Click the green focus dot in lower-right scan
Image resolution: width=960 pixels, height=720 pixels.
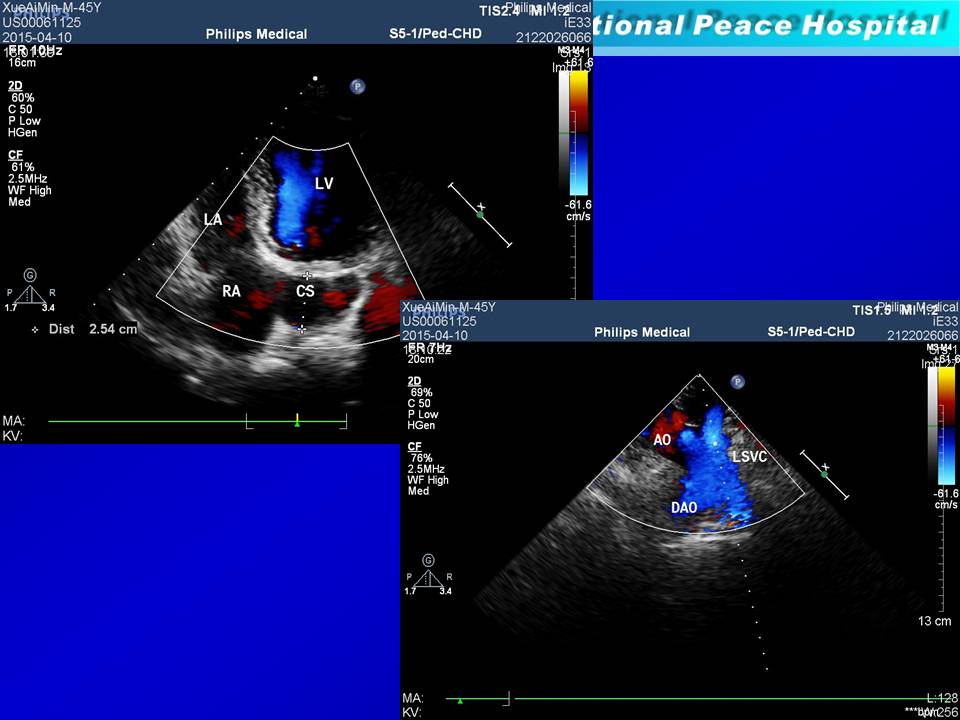[824, 474]
